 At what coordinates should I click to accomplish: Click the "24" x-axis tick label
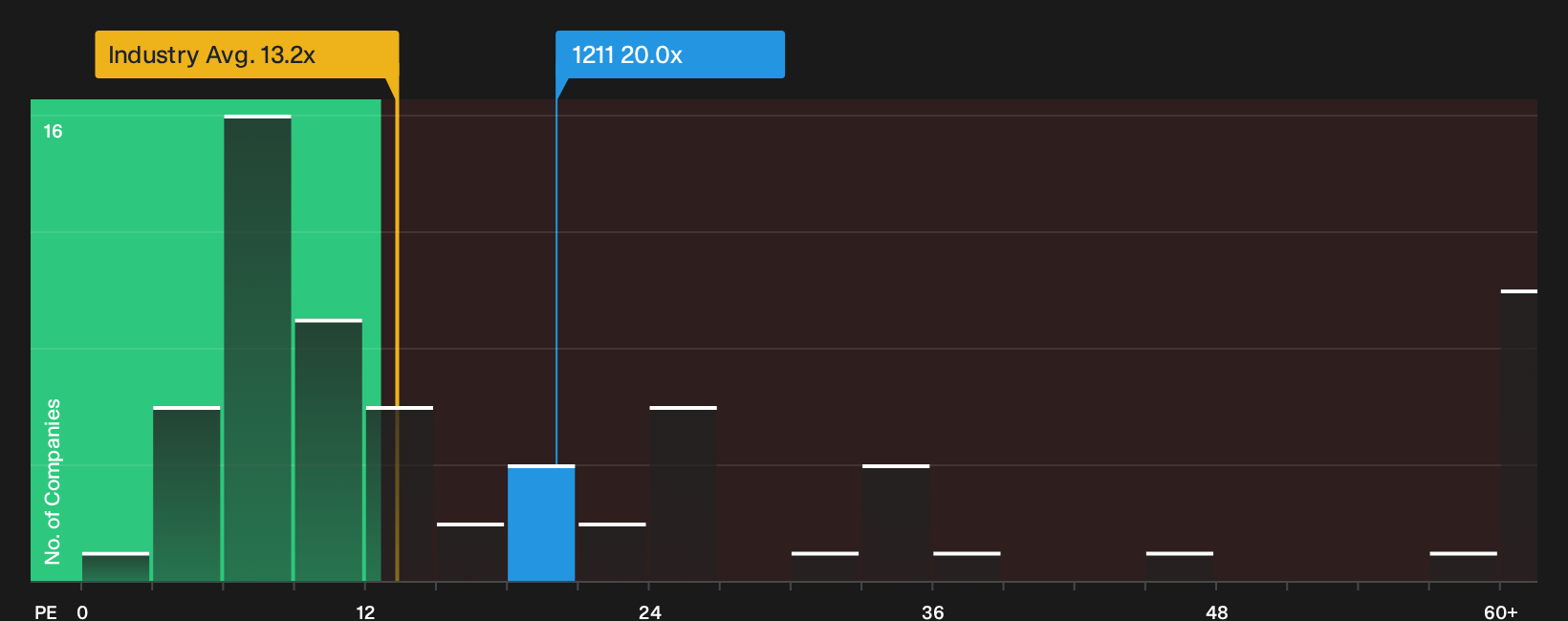click(650, 612)
